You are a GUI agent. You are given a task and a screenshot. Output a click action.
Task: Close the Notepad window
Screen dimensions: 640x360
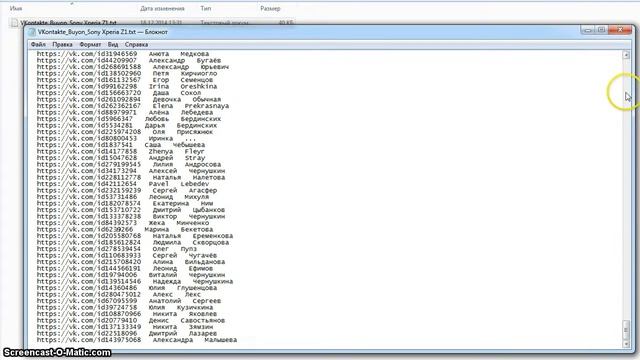pos(620,30)
